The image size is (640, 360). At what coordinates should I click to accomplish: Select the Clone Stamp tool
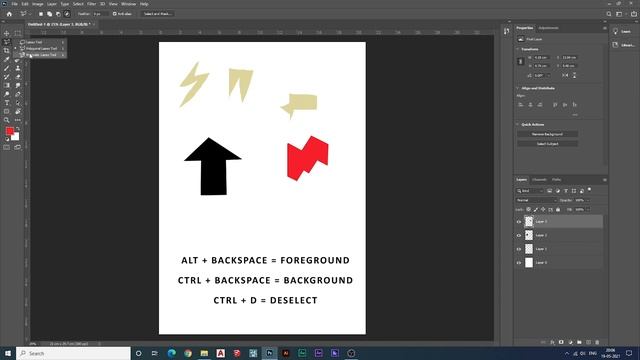[18, 68]
